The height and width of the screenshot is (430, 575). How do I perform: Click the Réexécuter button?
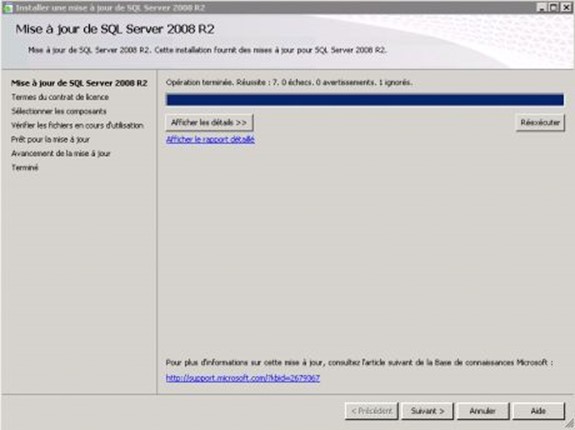click(540, 122)
